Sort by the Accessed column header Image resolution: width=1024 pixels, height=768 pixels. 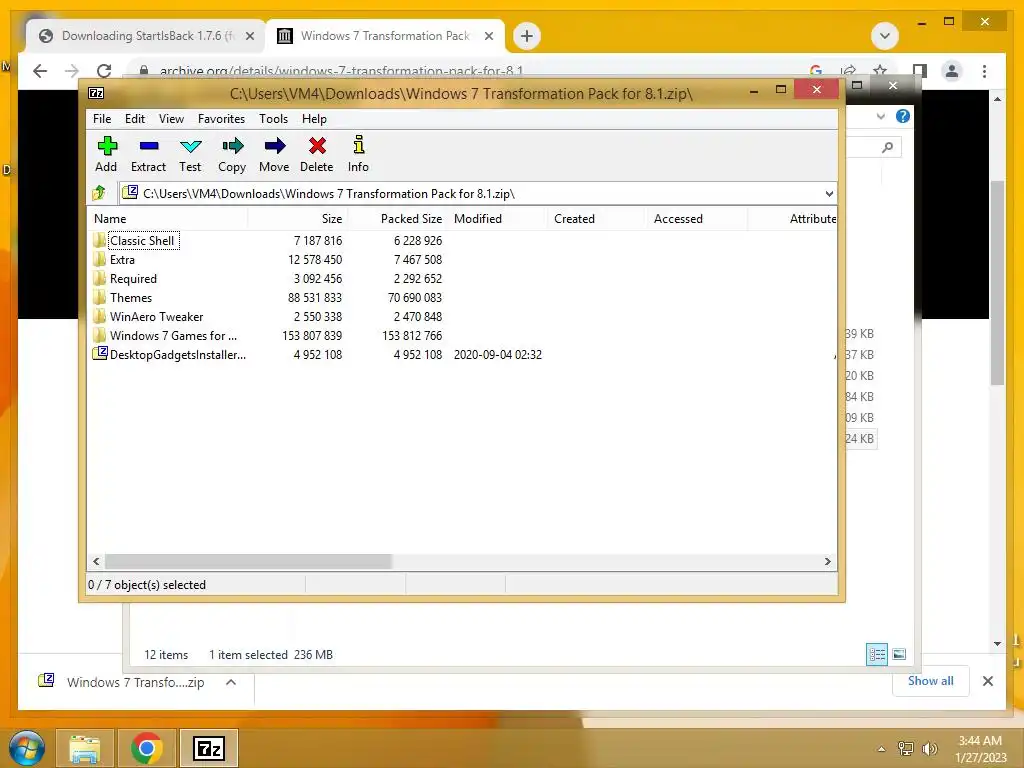696,219
